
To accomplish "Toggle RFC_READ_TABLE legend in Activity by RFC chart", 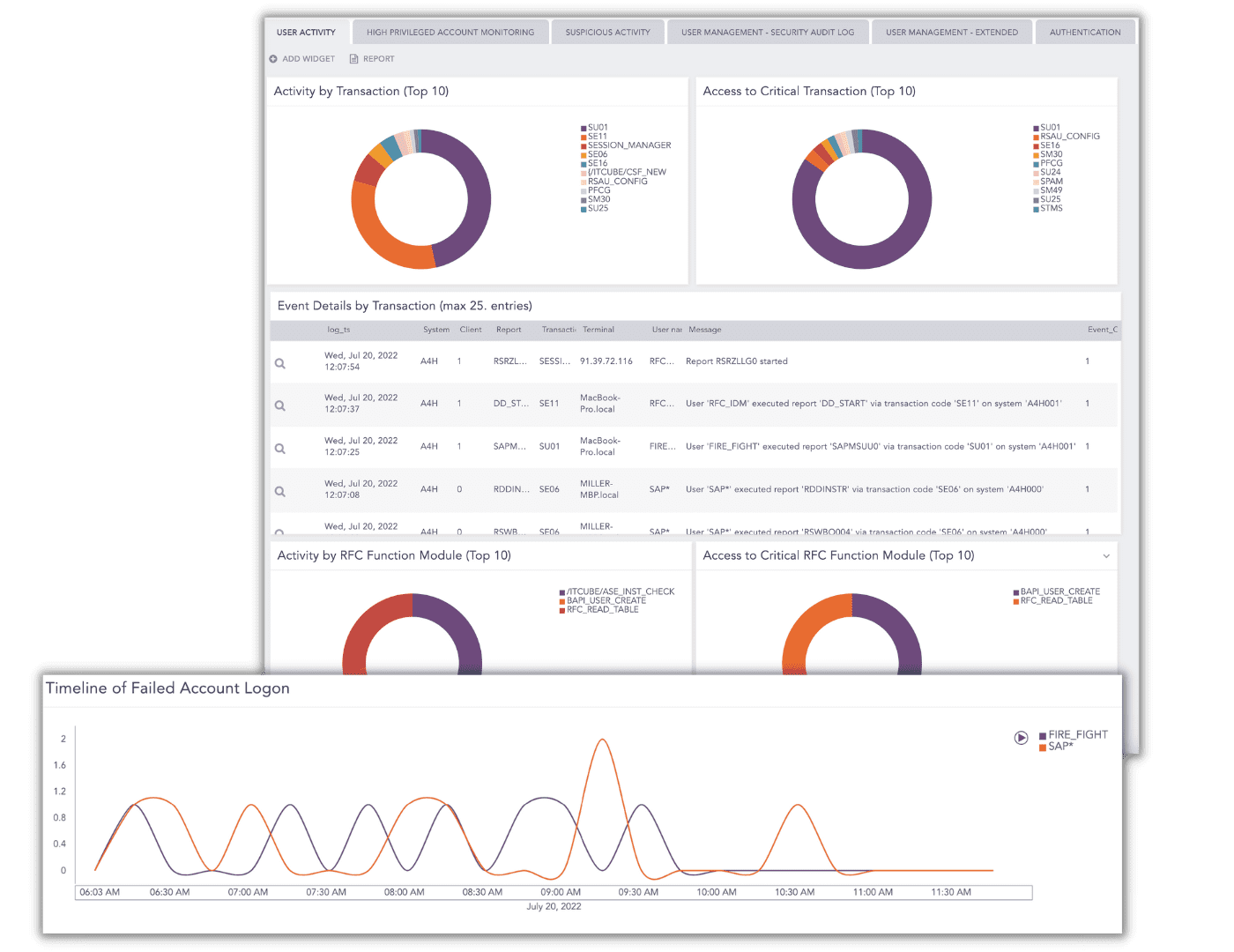I will (x=599, y=609).
